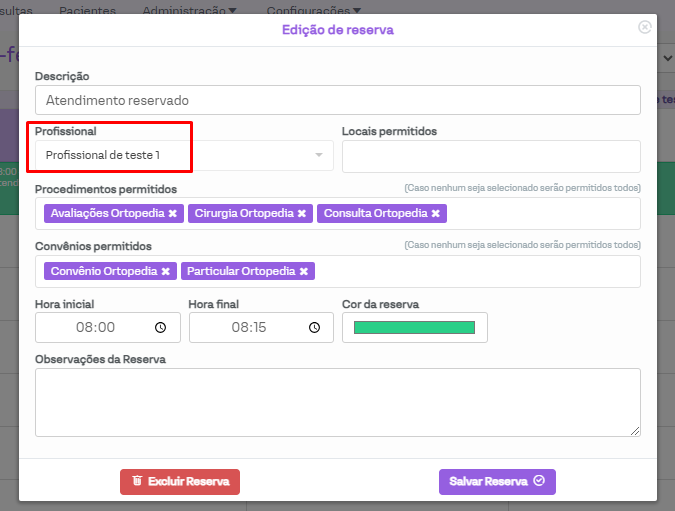Open the Locais permitidos selector
Viewport: 675px width, 511px height.
pyautogui.click(x=490, y=157)
